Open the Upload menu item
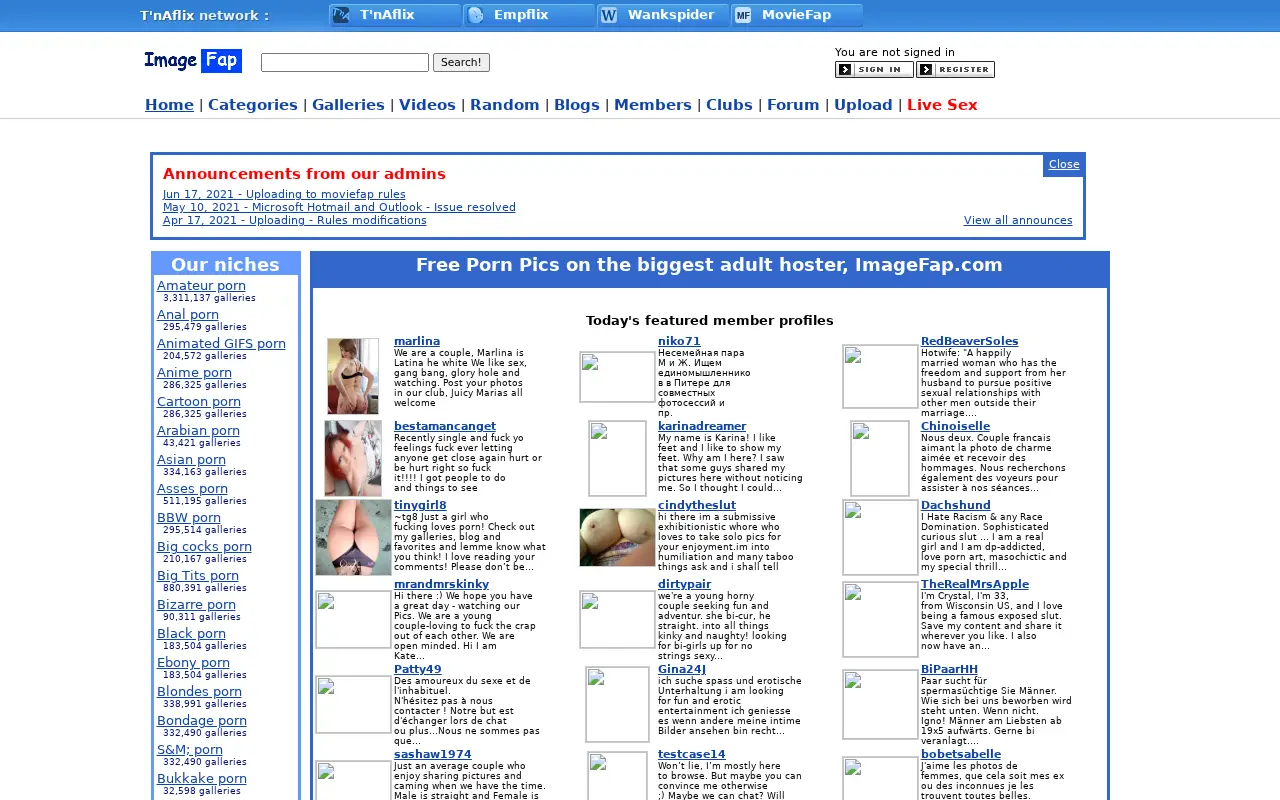The width and height of the screenshot is (1280, 800). click(863, 105)
